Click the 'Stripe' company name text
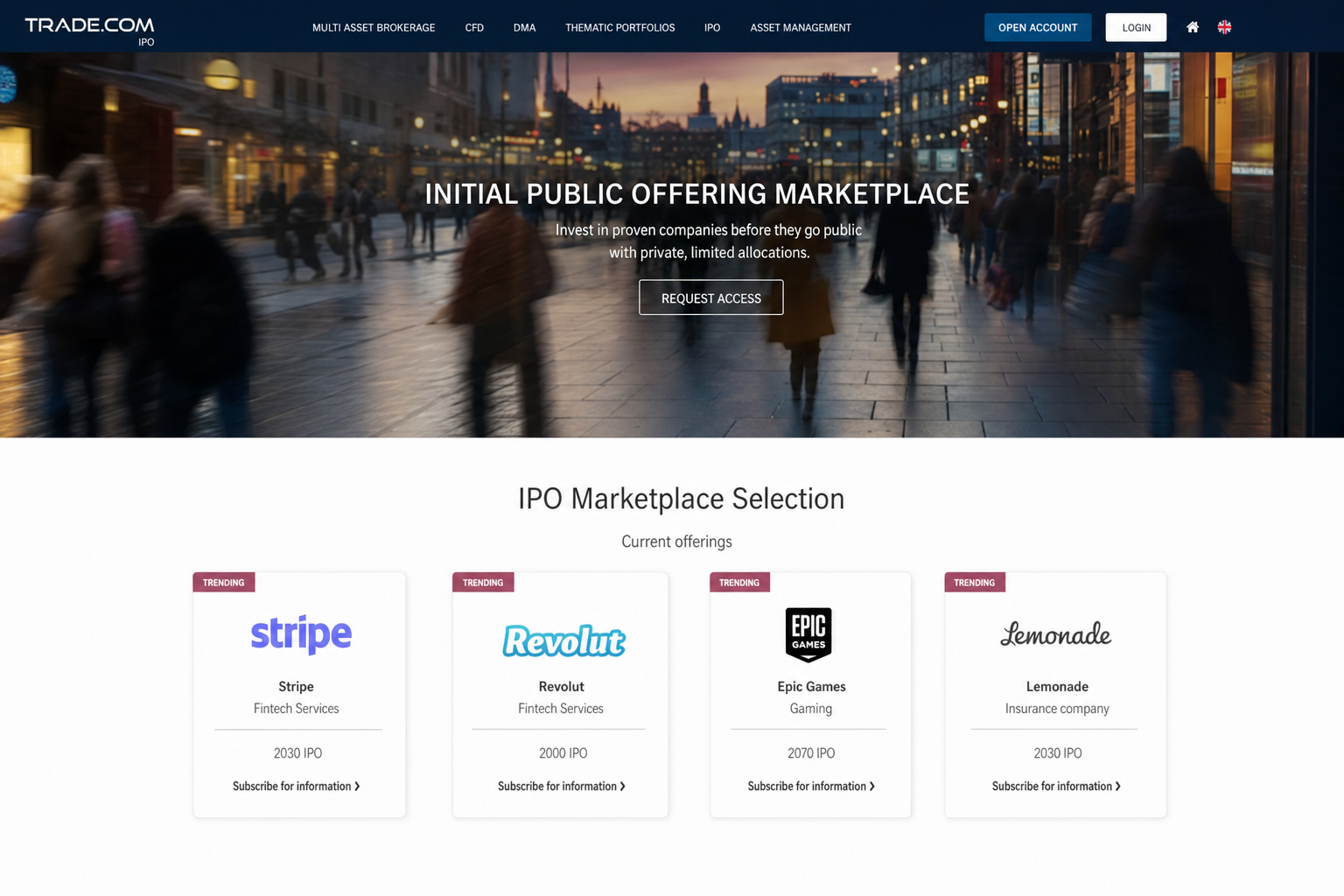This screenshot has width=1344, height=896. tap(296, 687)
